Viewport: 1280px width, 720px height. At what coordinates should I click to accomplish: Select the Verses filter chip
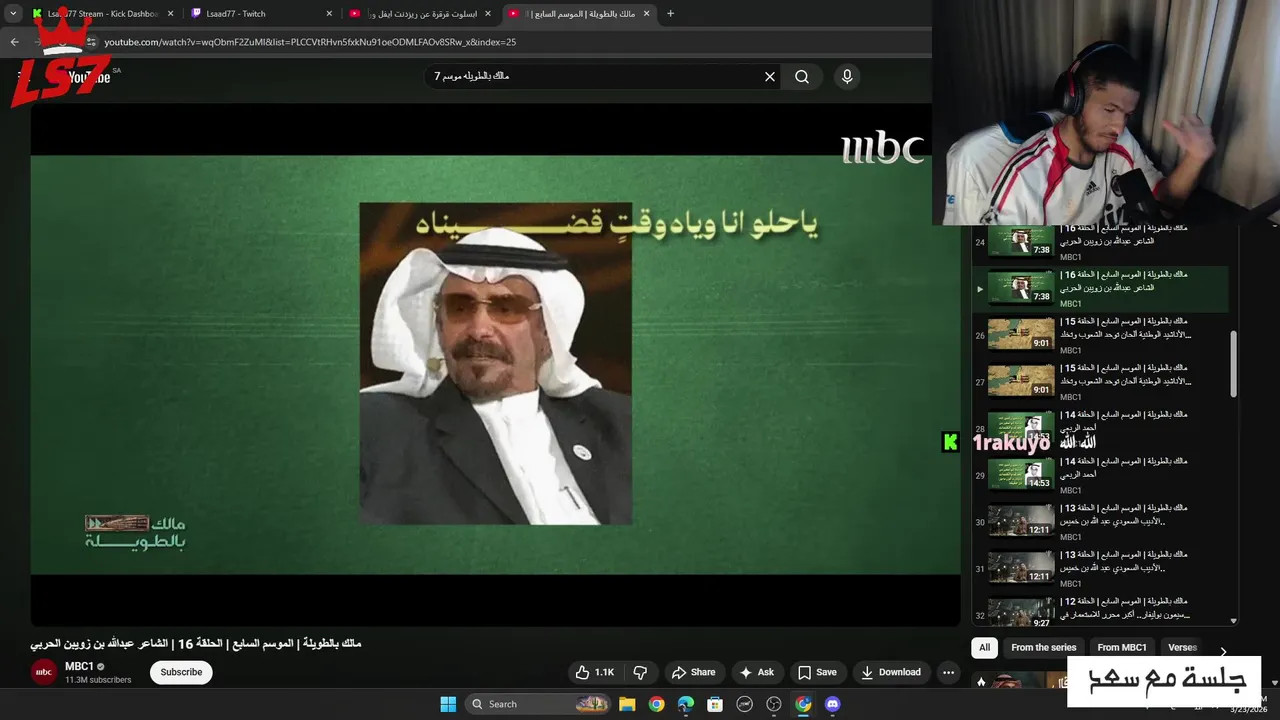click(1182, 647)
